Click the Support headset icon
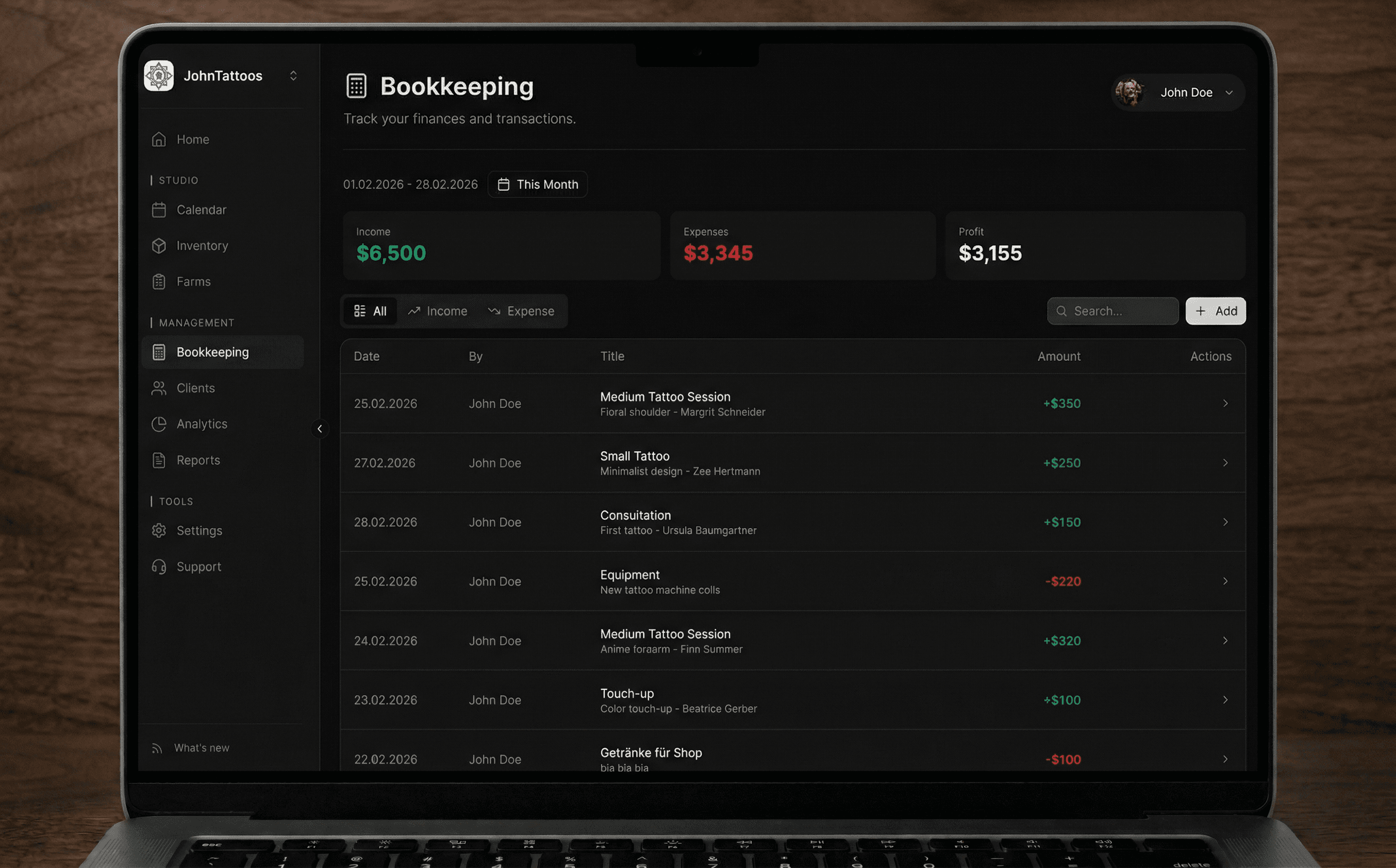 (159, 566)
